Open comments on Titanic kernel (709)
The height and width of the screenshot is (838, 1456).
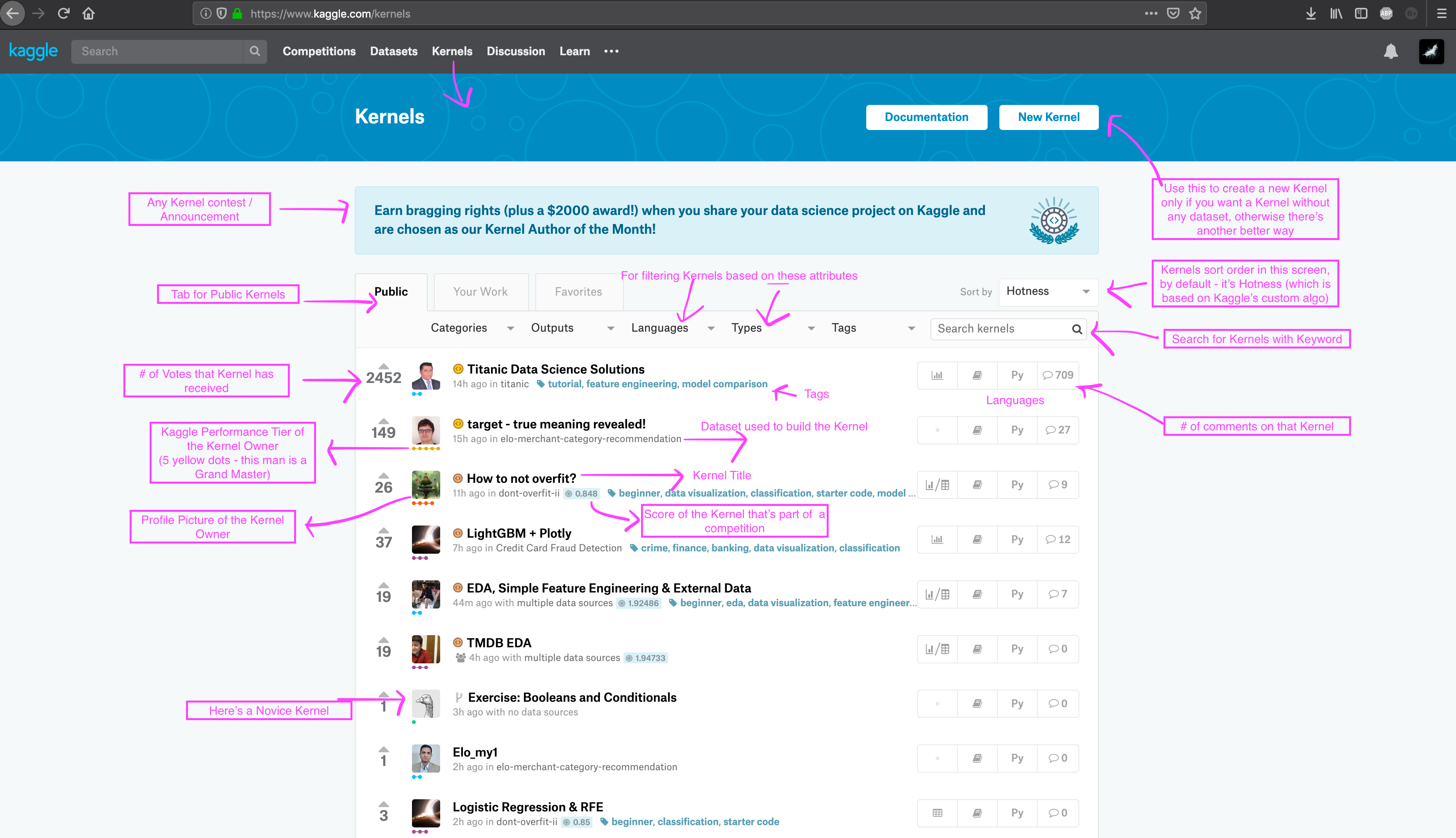(1058, 375)
